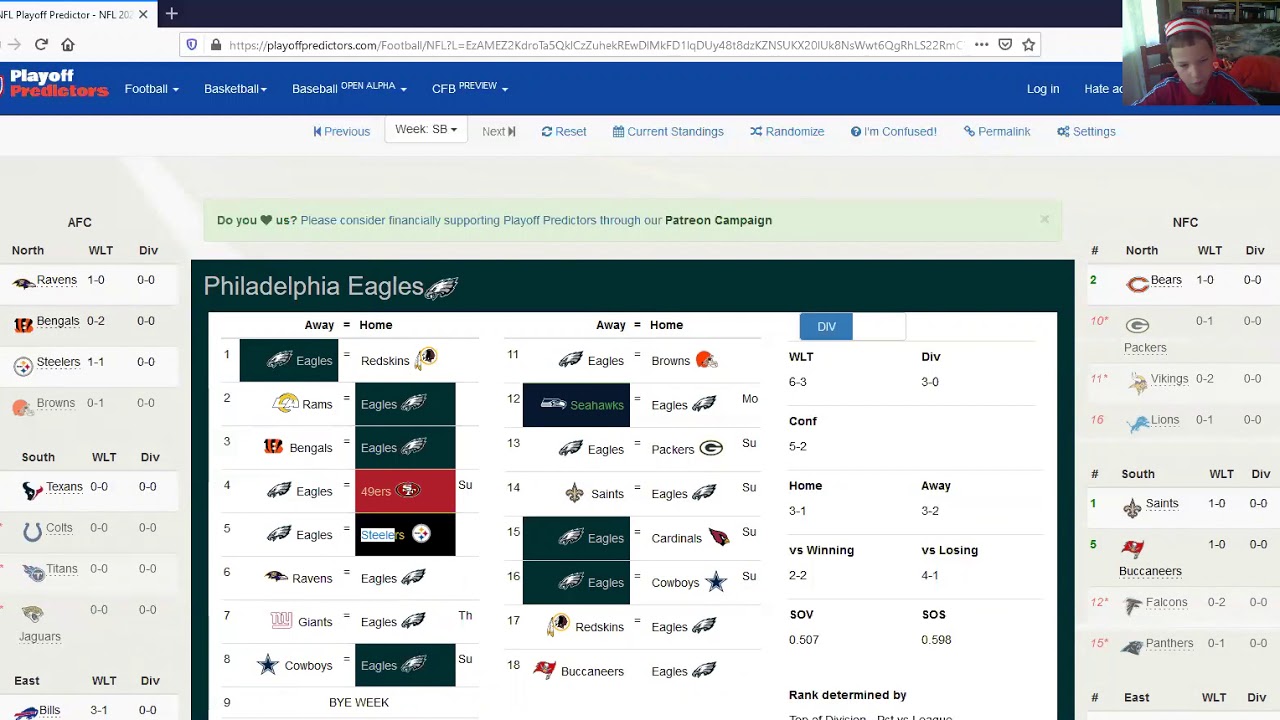Pick Saints in week 14 game
Viewport: 1280px width, 720px height.
pyautogui.click(x=576, y=493)
